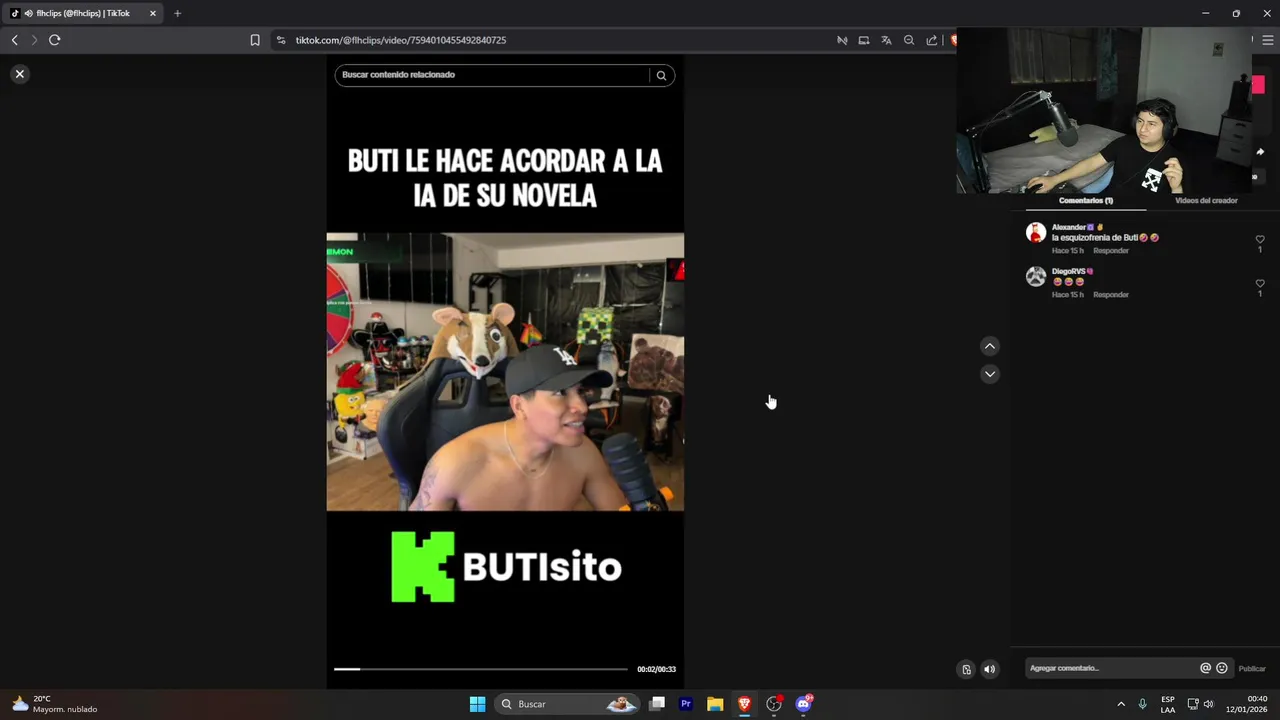The image size is (1280, 720).
Task: Like DiegoRVS's comment with the heart
Action: pyautogui.click(x=1260, y=284)
